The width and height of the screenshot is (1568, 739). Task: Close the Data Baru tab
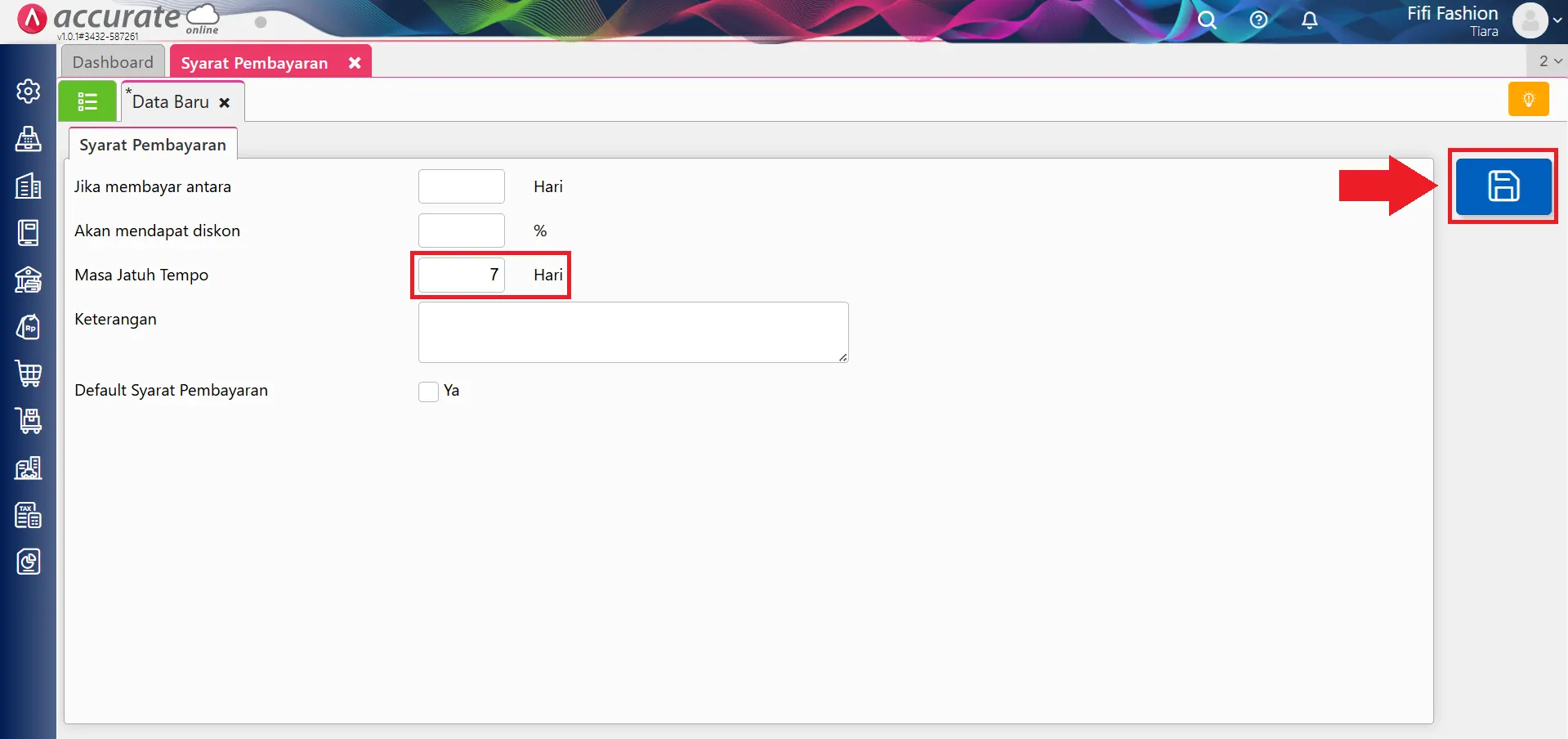(x=225, y=103)
